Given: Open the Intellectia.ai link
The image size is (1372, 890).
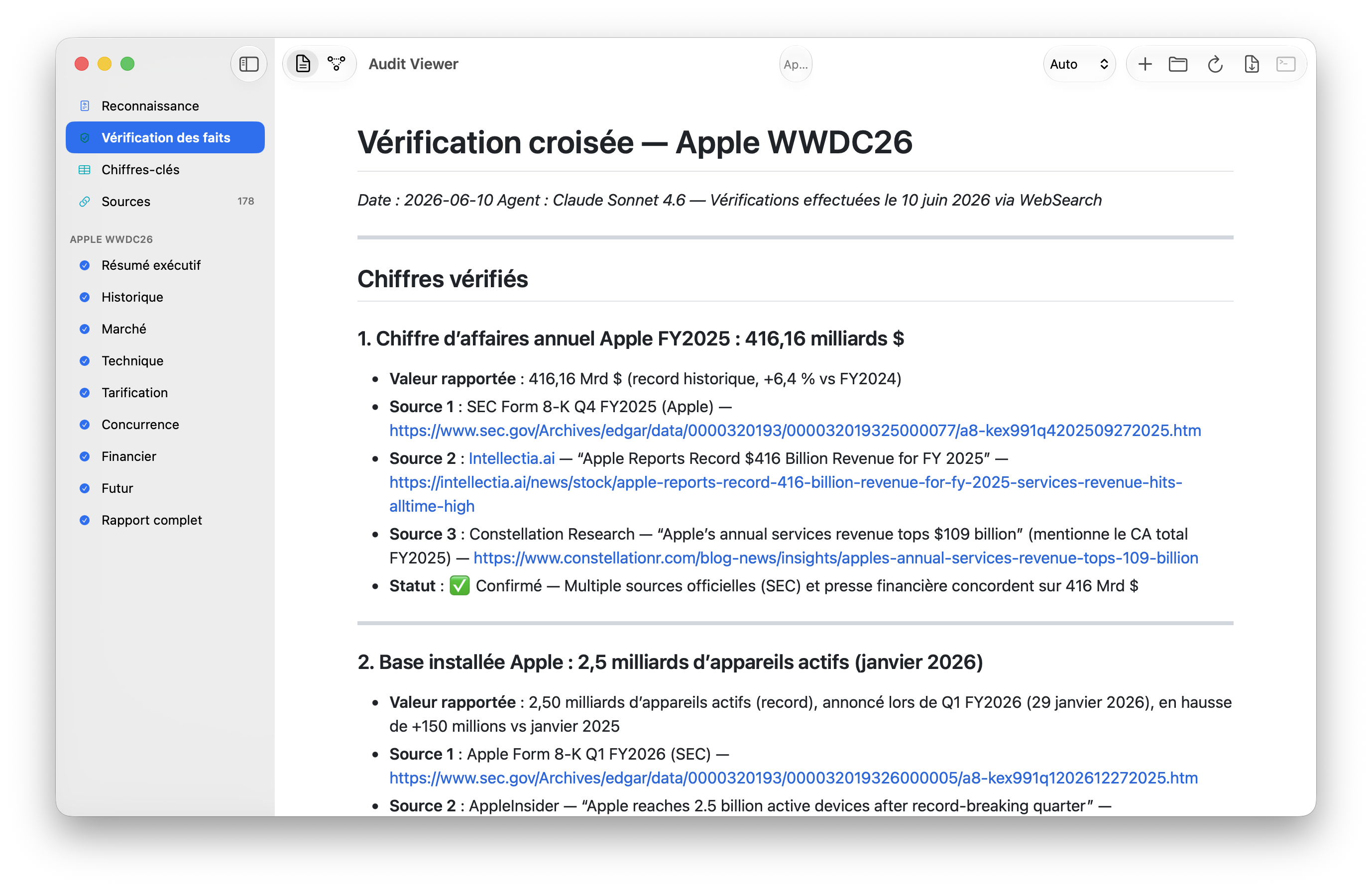Looking at the screenshot, I should (x=511, y=458).
